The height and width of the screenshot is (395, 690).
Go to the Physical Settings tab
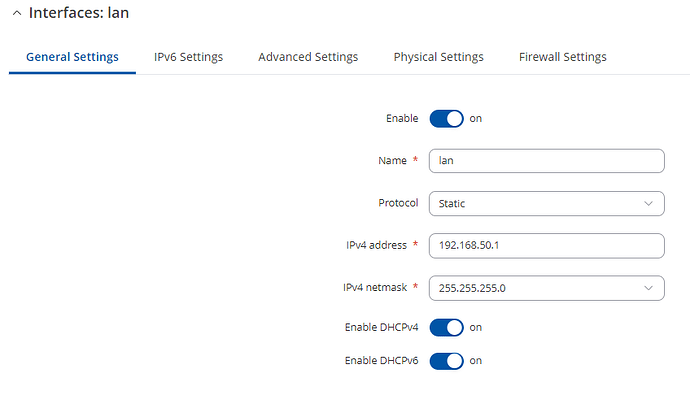438,57
